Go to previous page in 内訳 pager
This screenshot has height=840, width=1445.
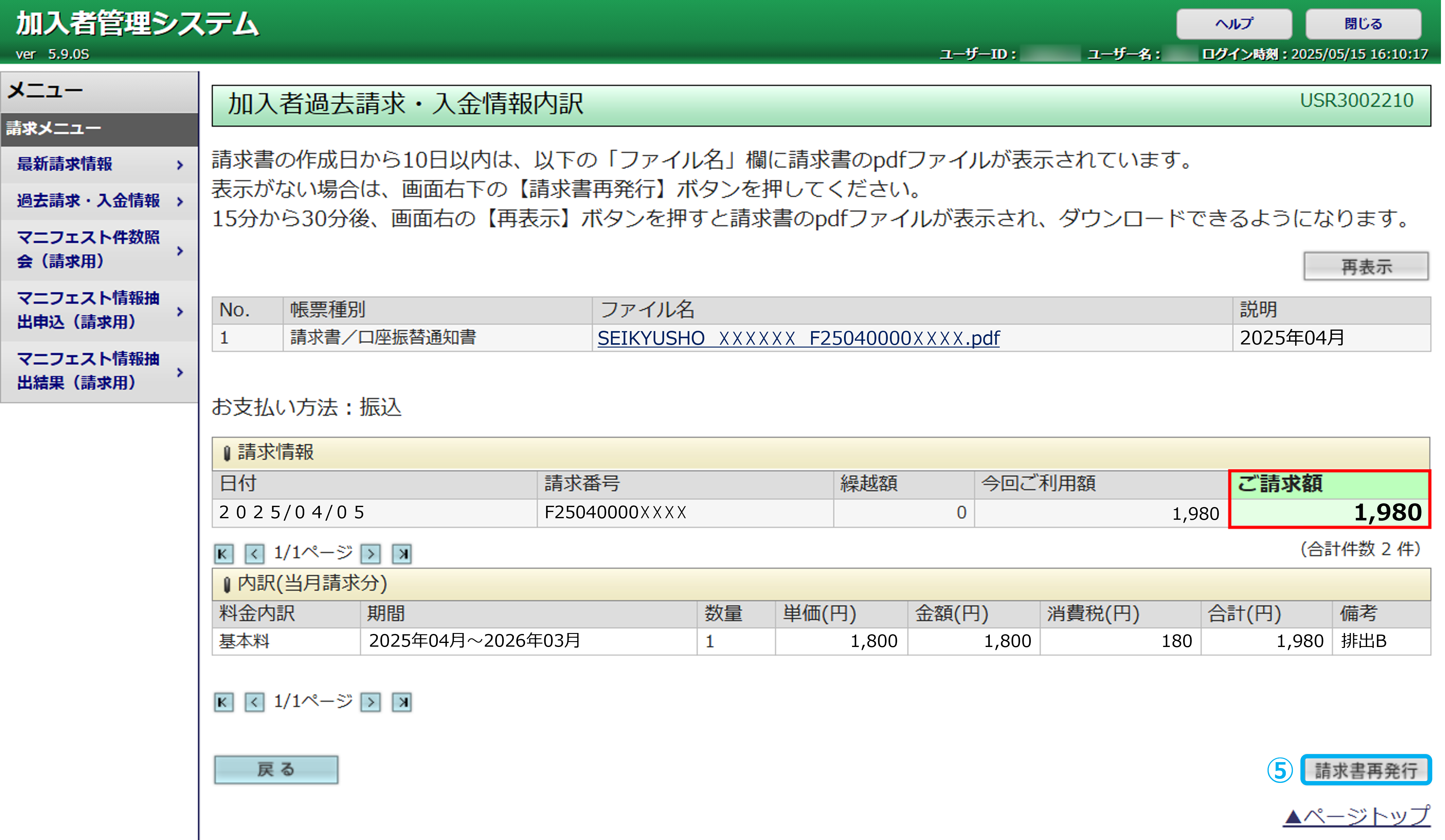coord(255,702)
